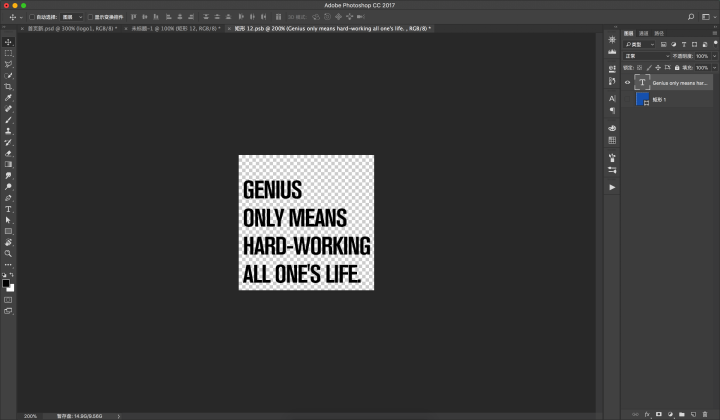
Task: Click the foreground color swatch
Action: click(6, 283)
